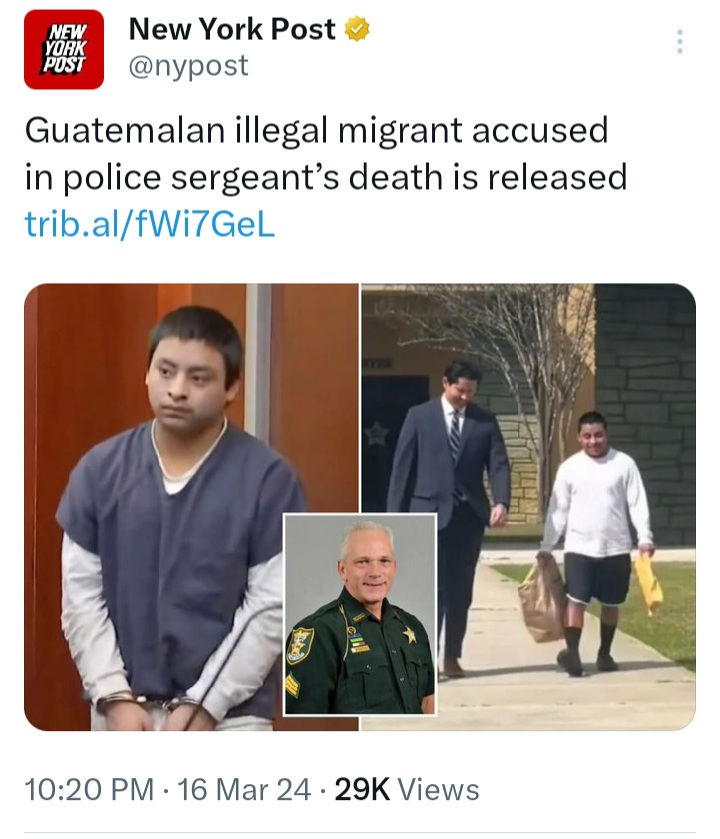Click the @nypost handle
Viewport: 720px width, 839px height.
188,66
